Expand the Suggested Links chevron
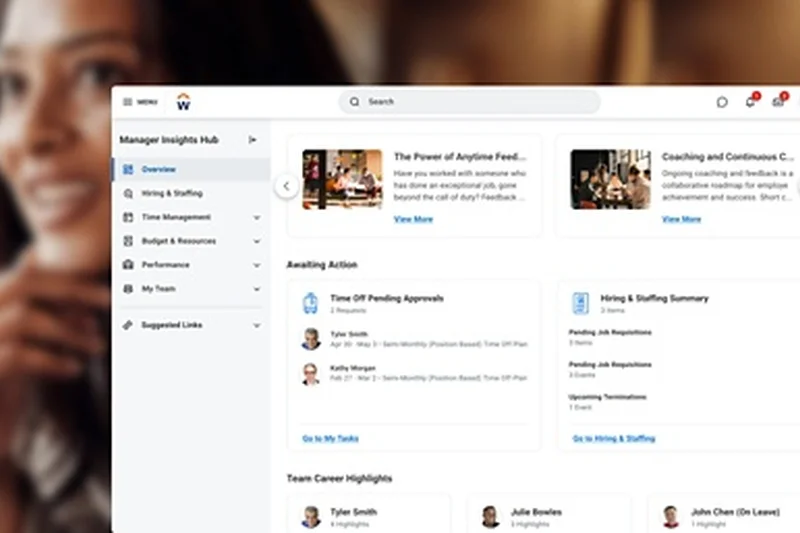The height and width of the screenshot is (533, 800). point(257,325)
